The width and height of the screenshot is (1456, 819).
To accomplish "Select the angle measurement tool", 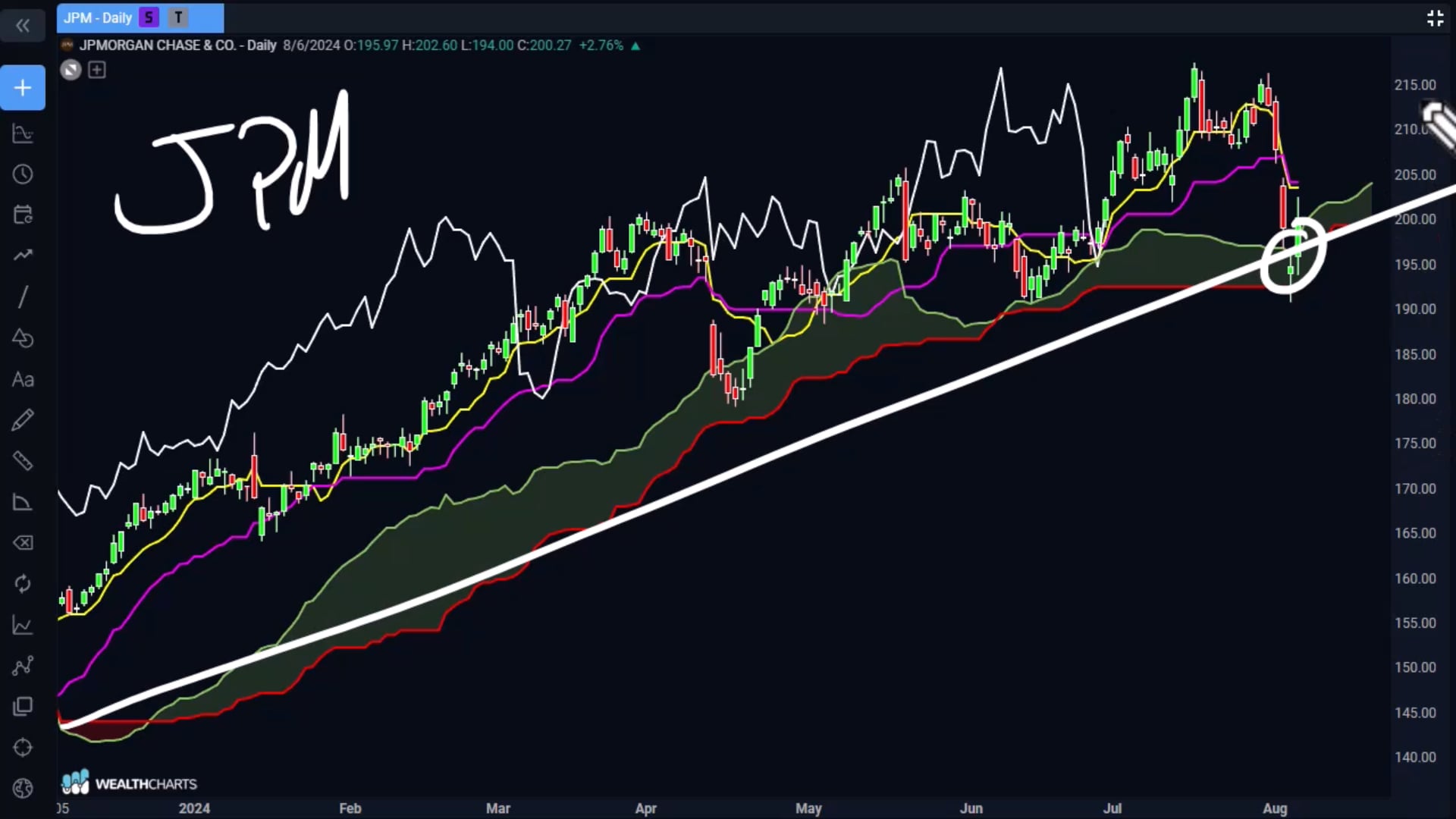I will 23,502.
